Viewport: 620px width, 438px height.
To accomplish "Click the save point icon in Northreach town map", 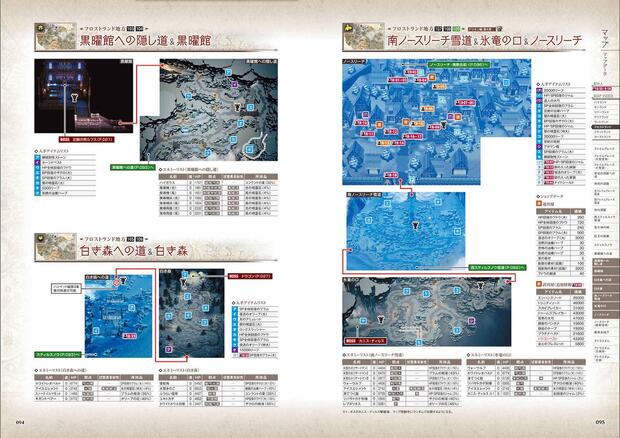I will [444, 125].
